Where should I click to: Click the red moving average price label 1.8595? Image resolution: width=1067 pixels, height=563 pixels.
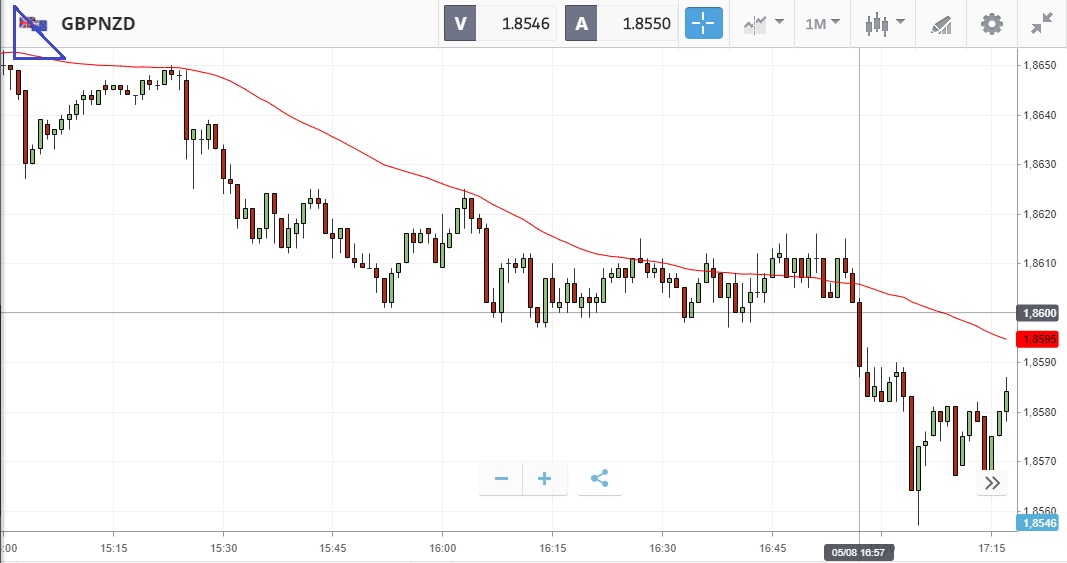click(x=1035, y=339)
